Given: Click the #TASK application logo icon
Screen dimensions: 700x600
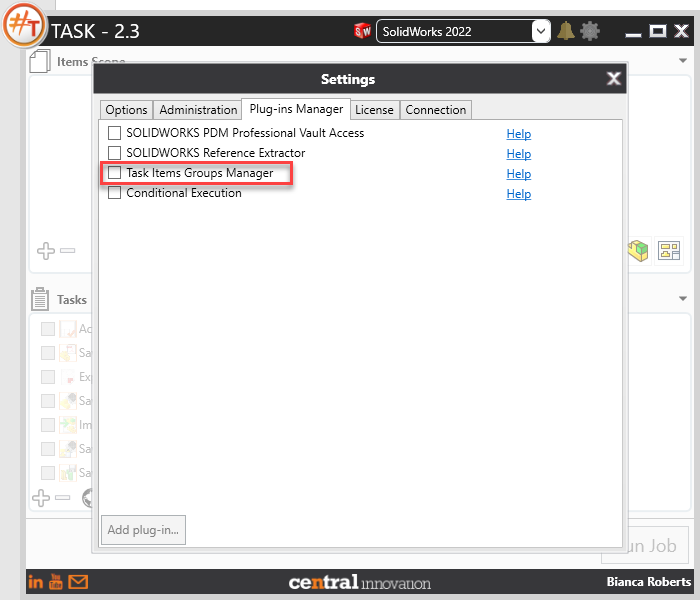Looking at the screenshot, I should (x=23, y=25).
